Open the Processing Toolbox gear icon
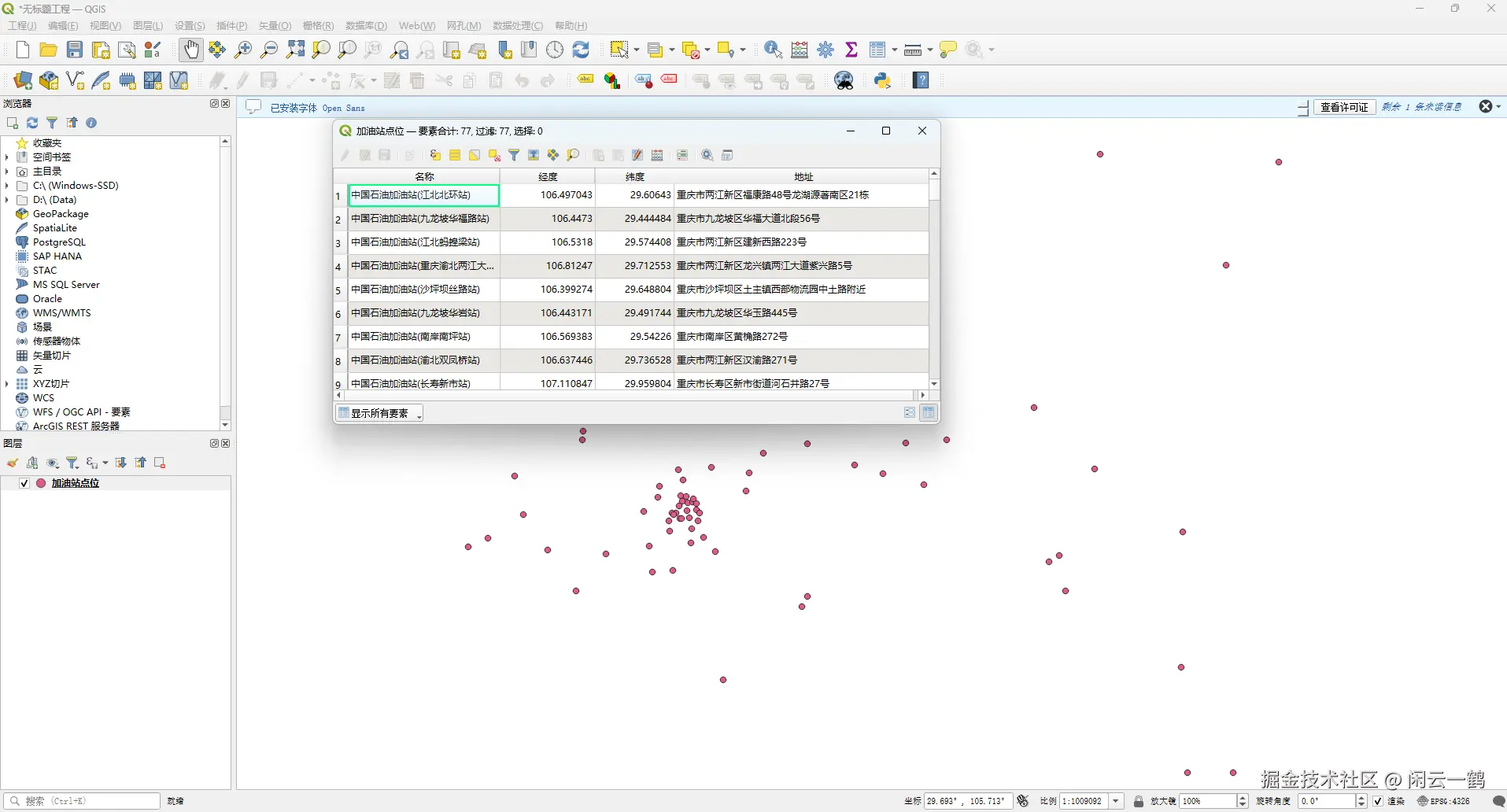Screen dimensions: 1507x812 coord(826,50)
